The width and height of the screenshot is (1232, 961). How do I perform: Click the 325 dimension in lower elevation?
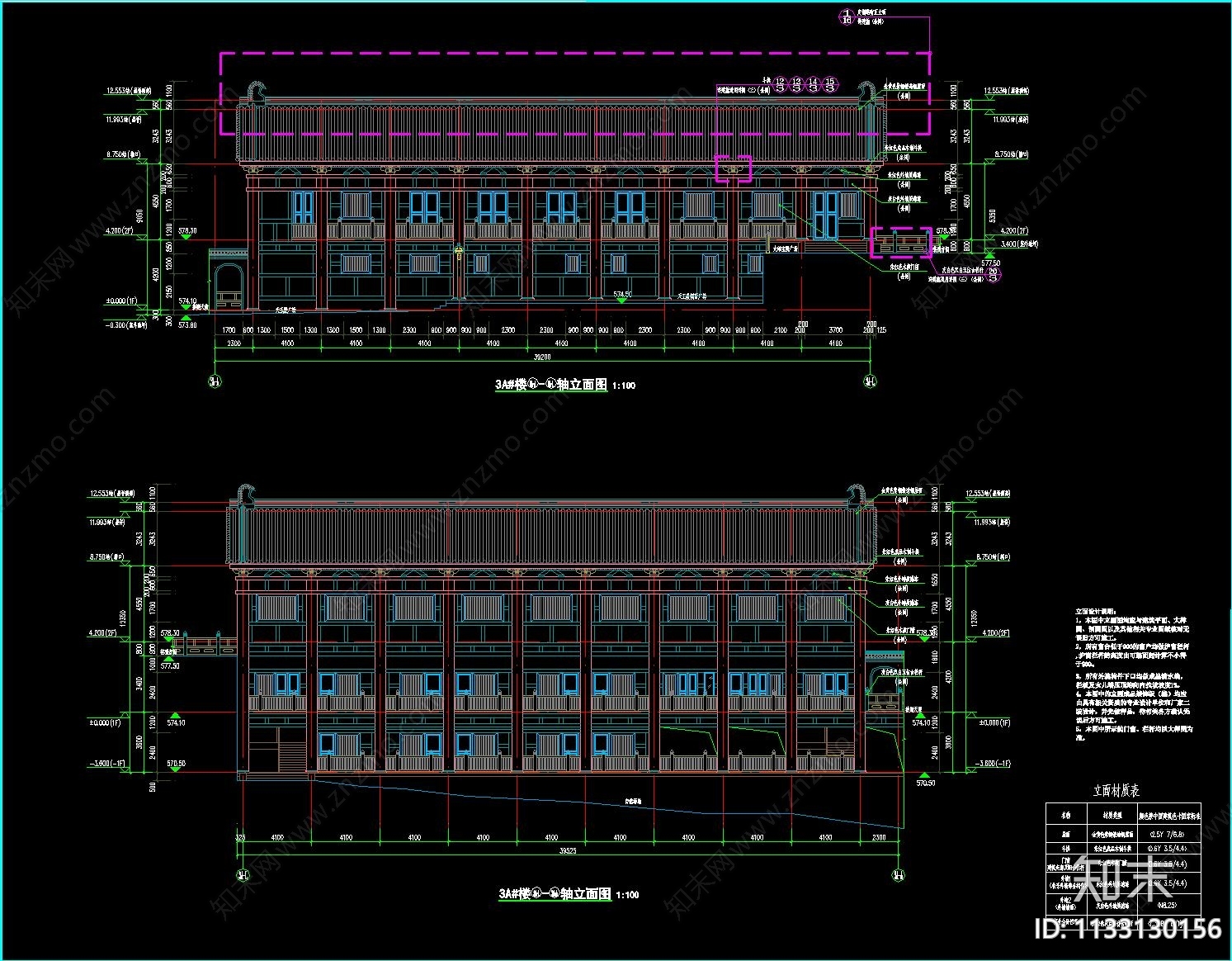pyautogui.click(x=240, y=837)
